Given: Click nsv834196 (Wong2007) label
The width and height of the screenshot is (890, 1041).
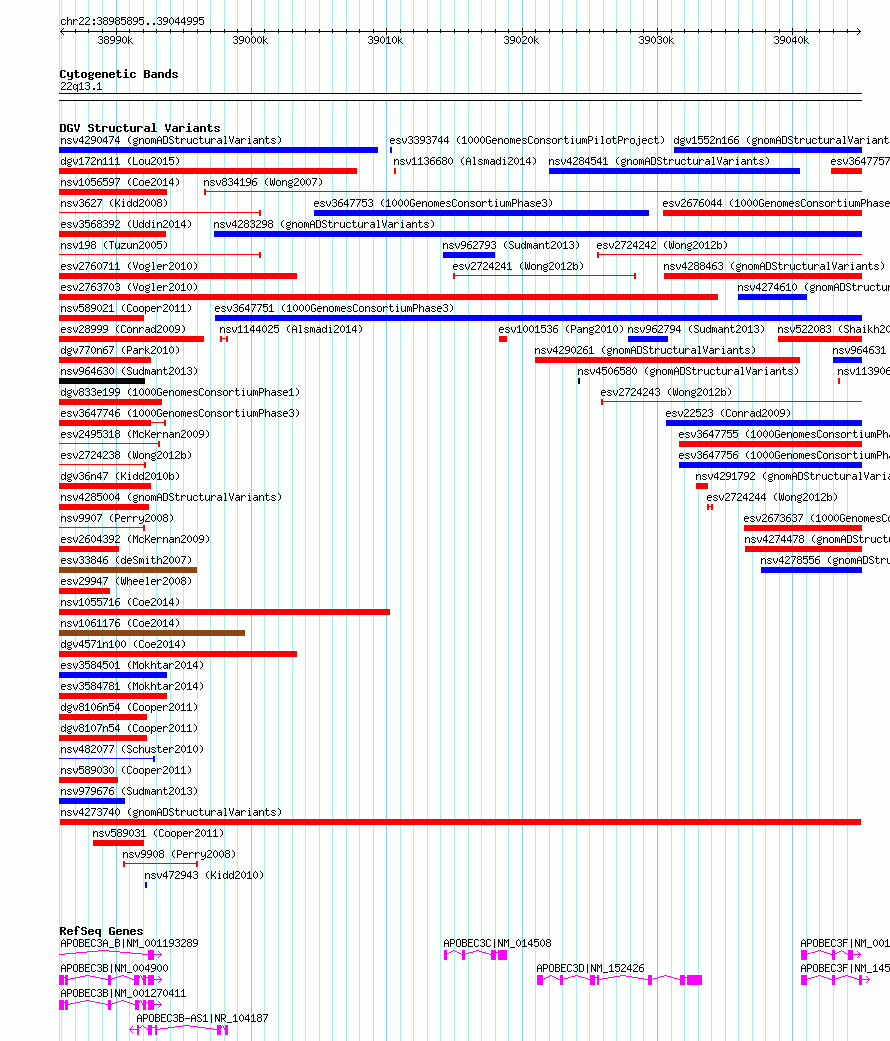Looking at the screenshot, I should pos(263,182).
